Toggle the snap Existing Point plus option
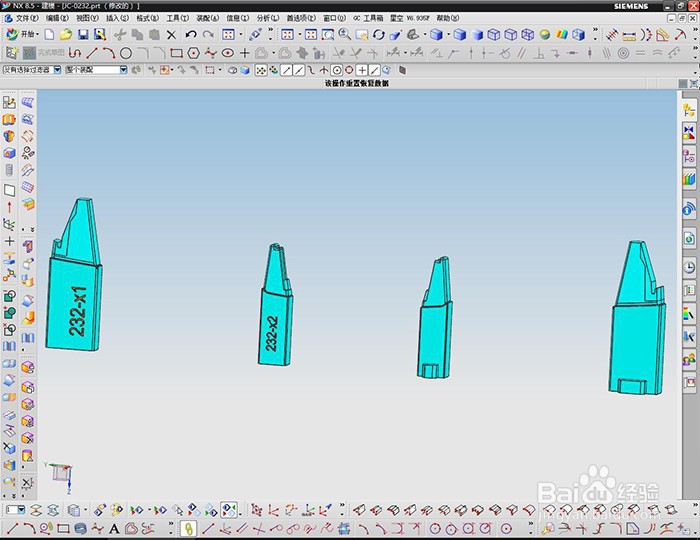 pyautogui.click(x=362, y=70)
